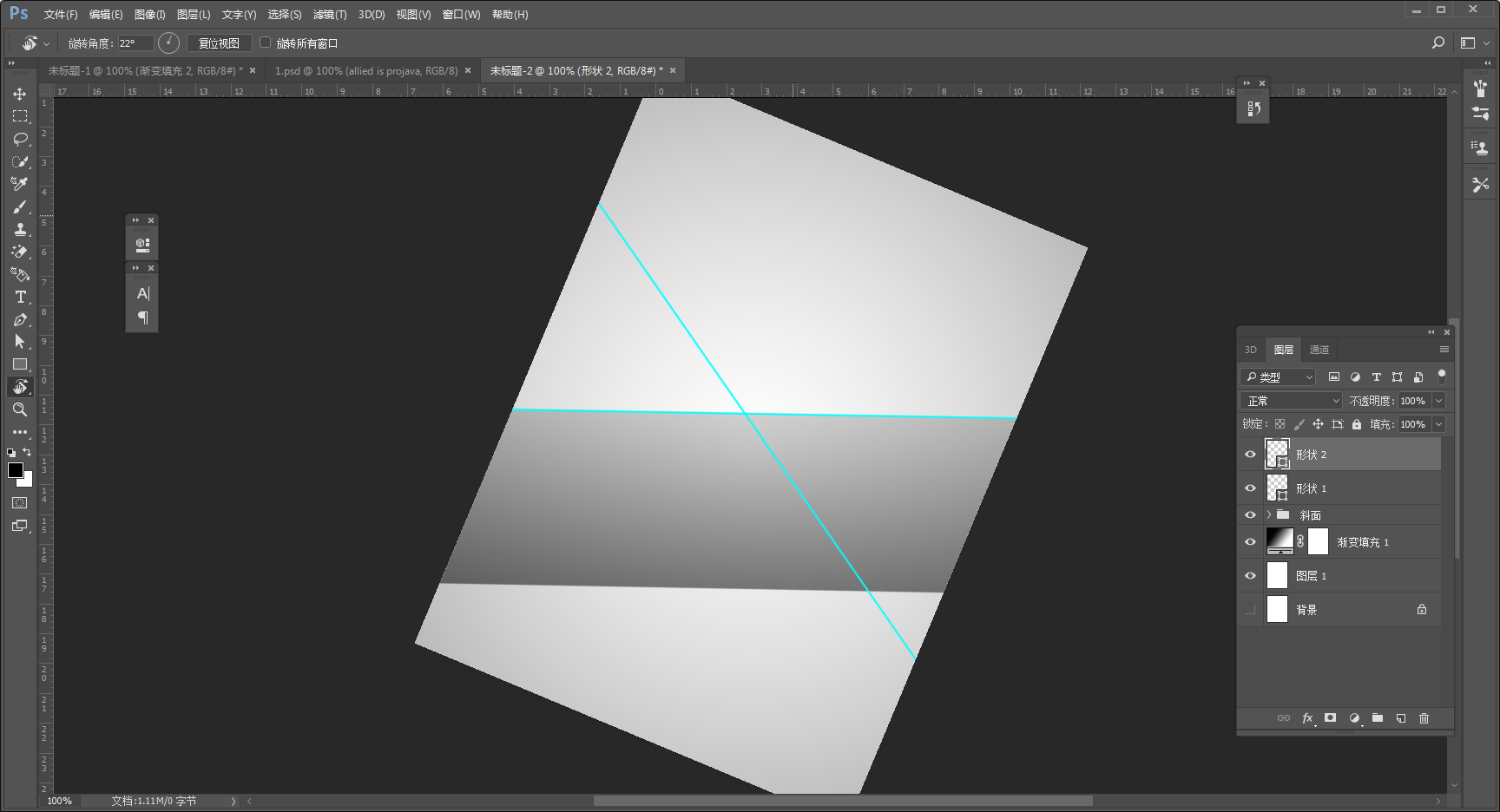Open the 图层(L) menu
Viewport: 1500px width, 812px height.
[x=194, y=15]
